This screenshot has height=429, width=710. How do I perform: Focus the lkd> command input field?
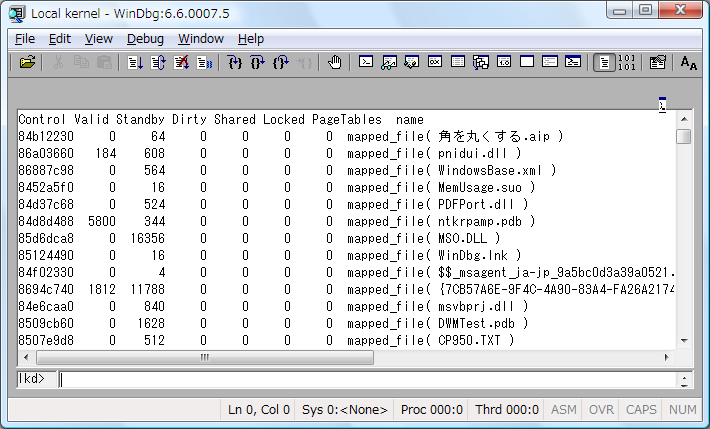tap(367, 380)
